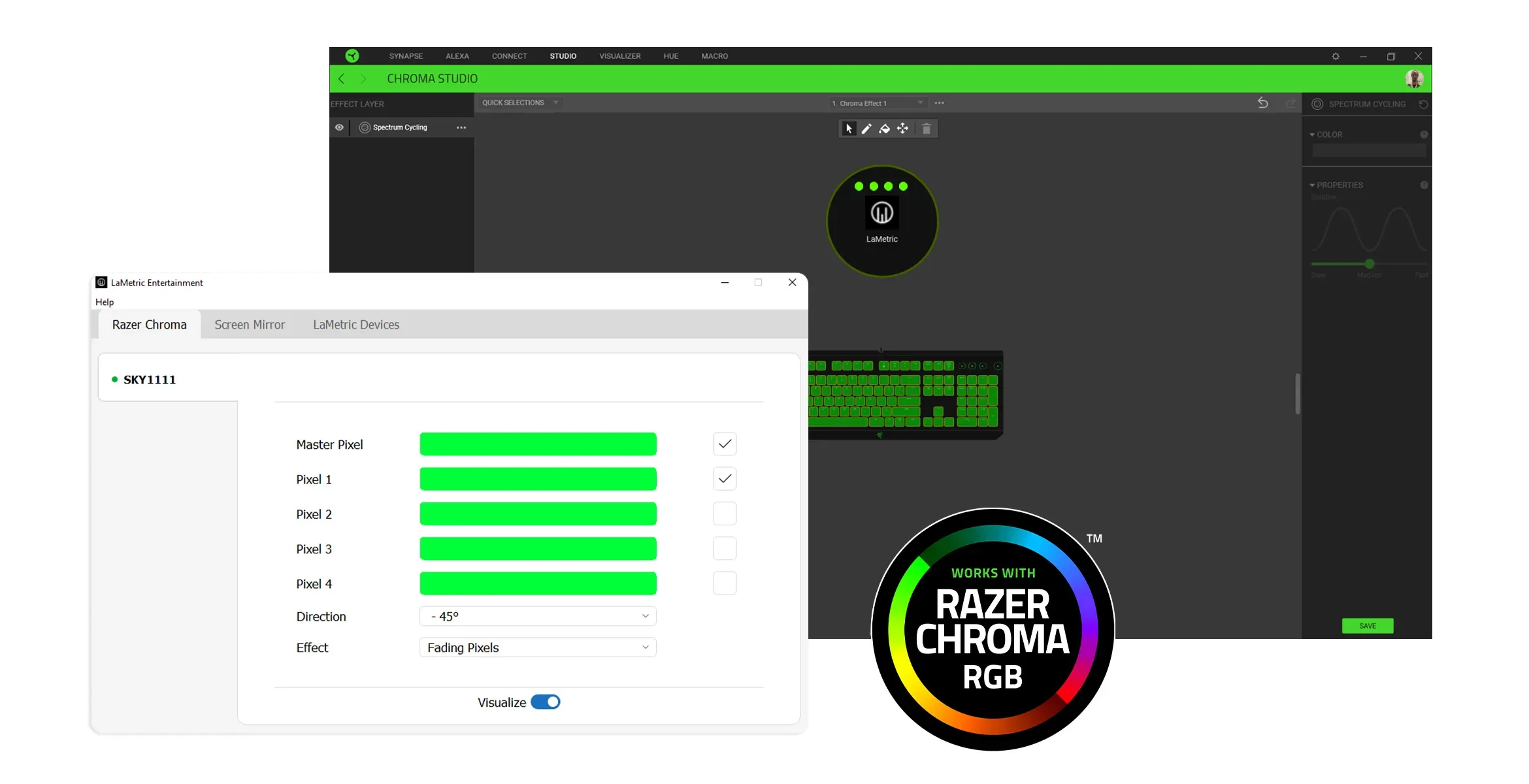Select the Move tool
Screen dimensions: 1529x784
(903, 129)
